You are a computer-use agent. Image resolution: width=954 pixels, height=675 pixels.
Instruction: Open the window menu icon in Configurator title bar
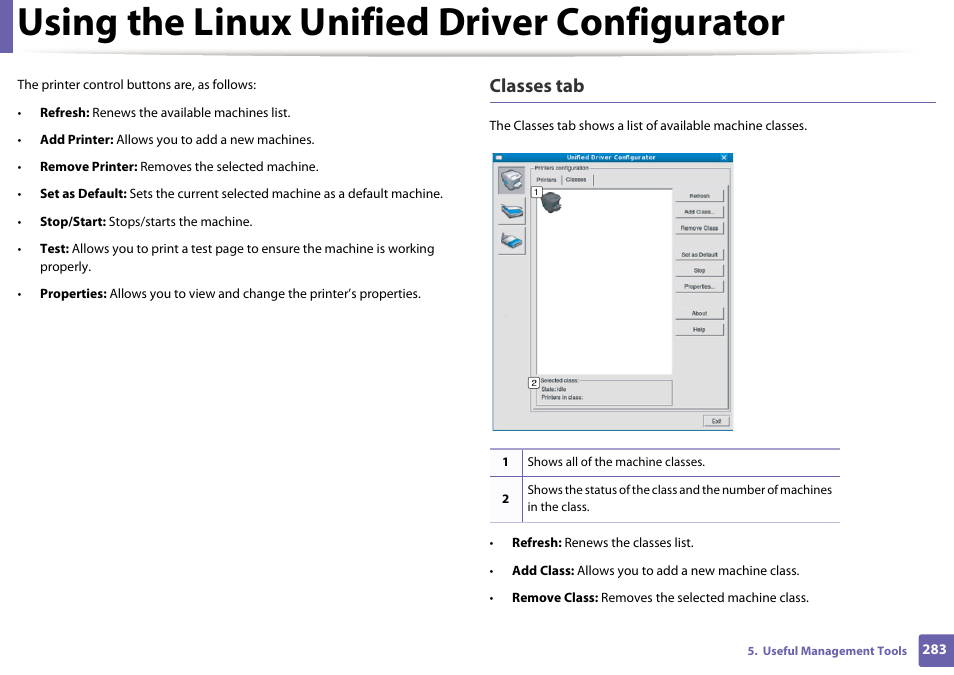click(x=499, y=158)
